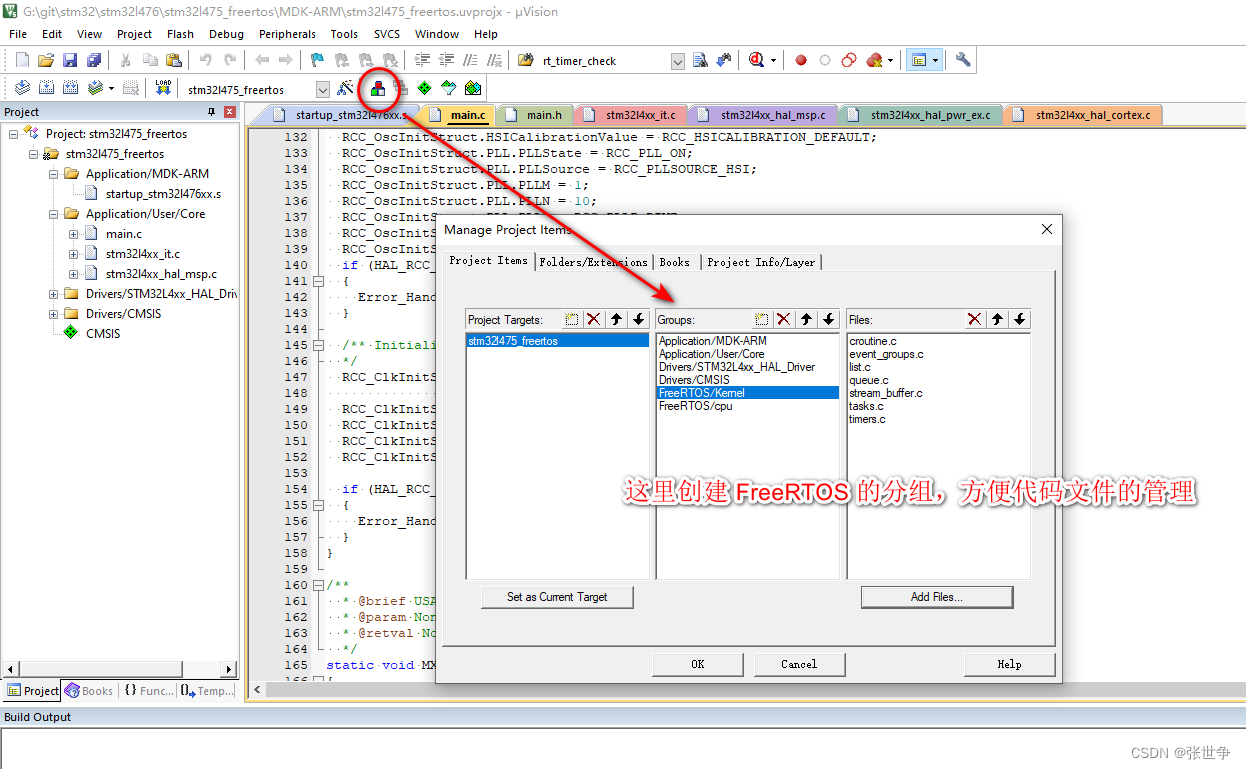Delete selected group with red X icon
1246x769 pixels.
[x=784, y=320]
